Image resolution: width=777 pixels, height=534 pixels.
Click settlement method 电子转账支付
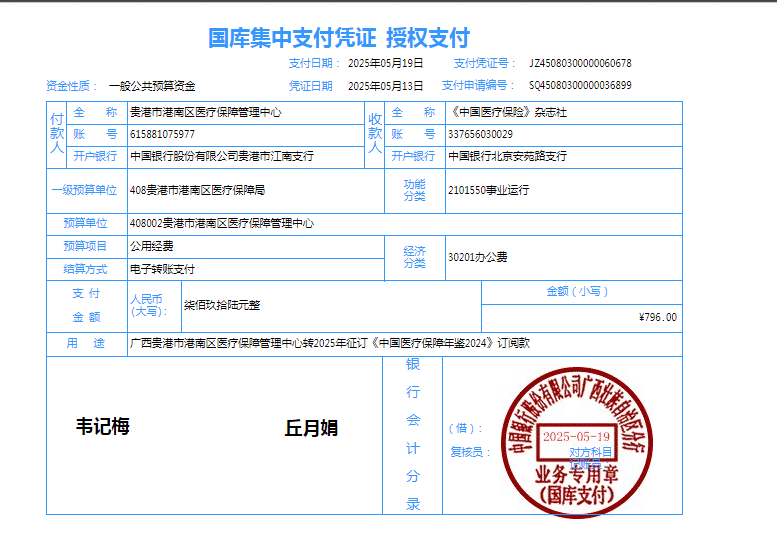(163, 269)
